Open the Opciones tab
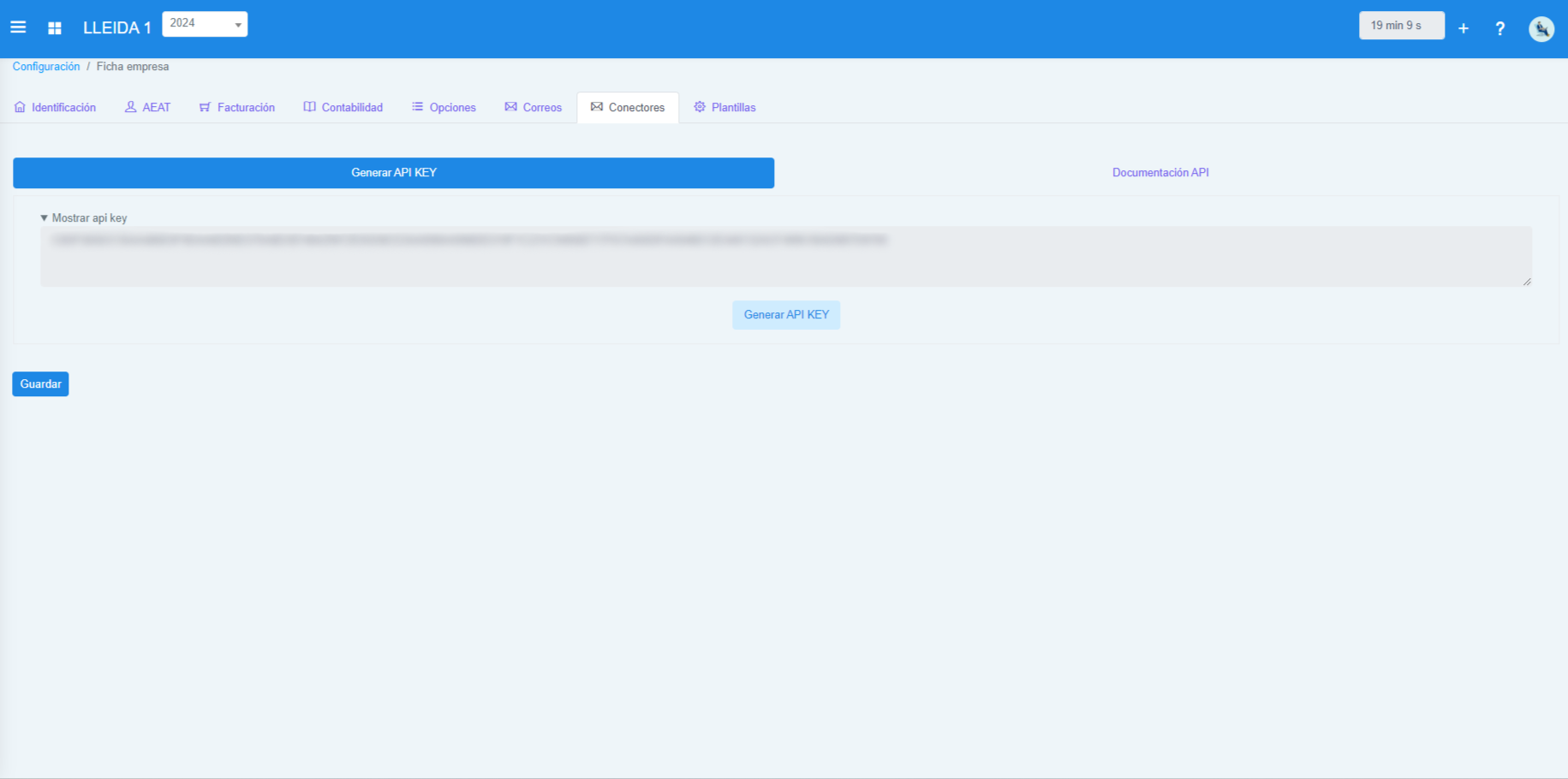The height and width of the screenshot is (779, 1568). tap(444, 106)
